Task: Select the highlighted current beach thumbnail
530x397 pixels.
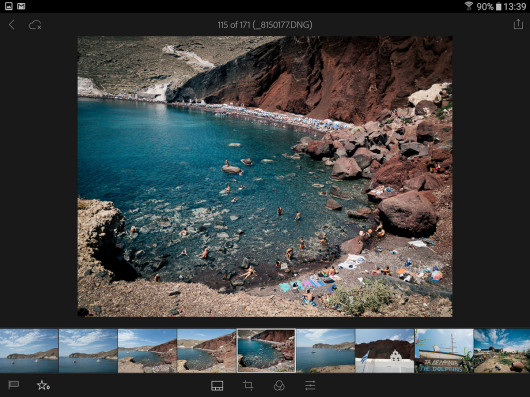Action: pyautogui.click(x=266, y=351)
